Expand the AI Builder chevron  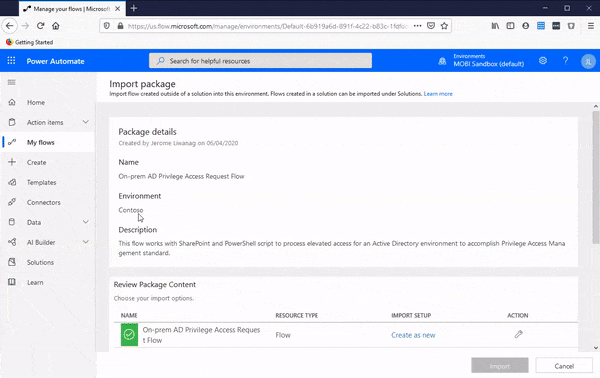pyautogui.click(x=86, y=242)
